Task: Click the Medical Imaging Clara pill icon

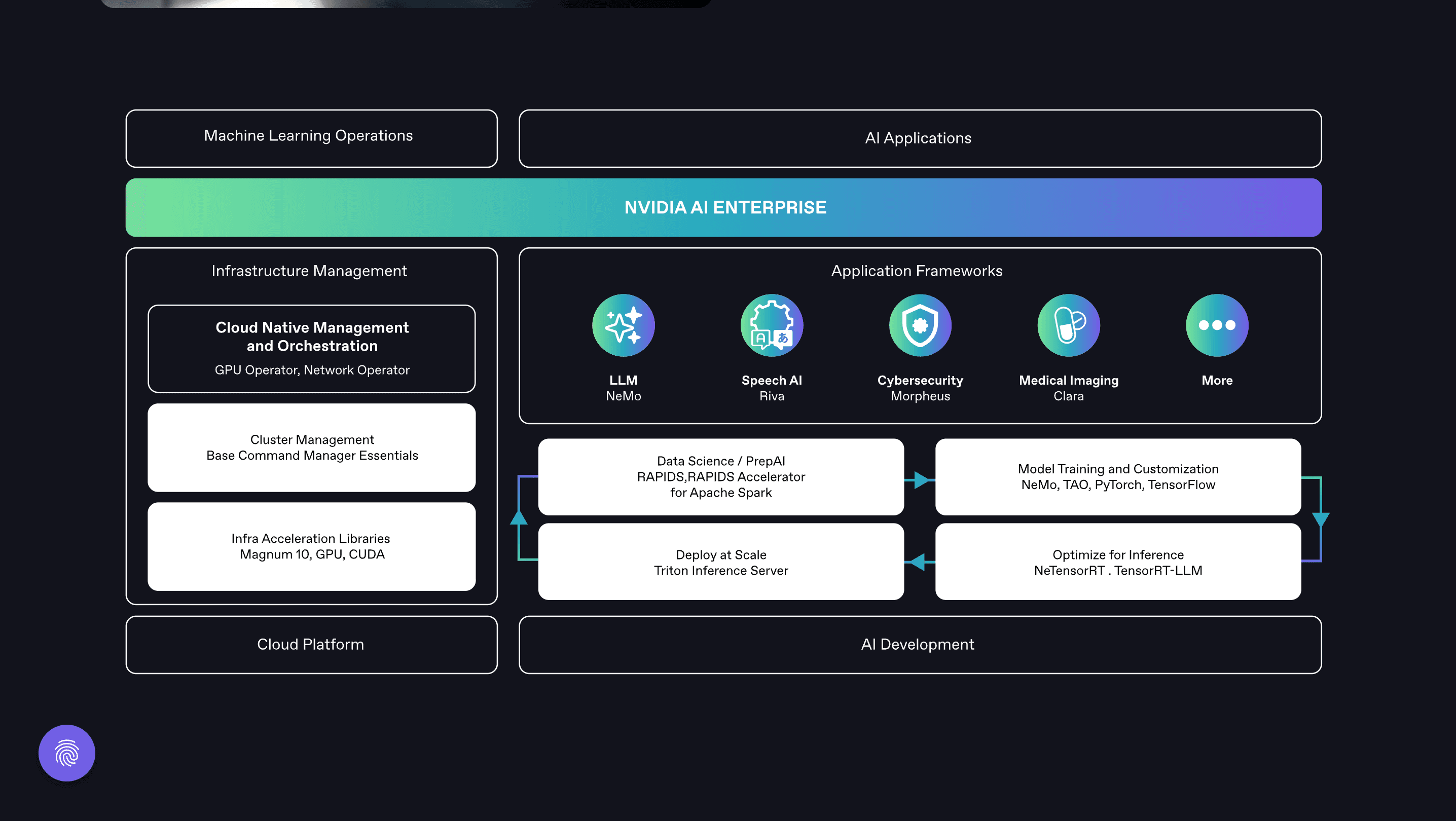Action: coord(1068,325)
